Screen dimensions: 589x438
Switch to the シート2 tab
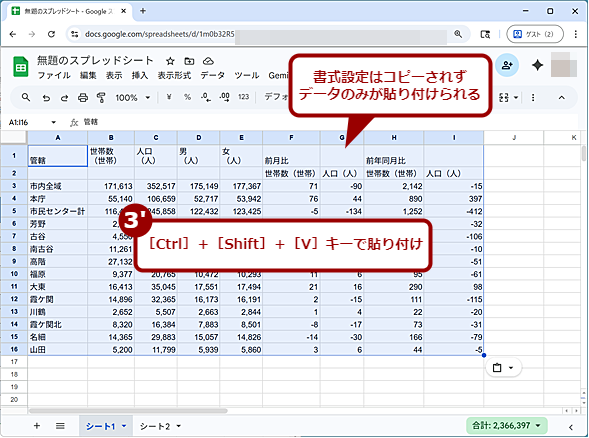tap(160, 426)
